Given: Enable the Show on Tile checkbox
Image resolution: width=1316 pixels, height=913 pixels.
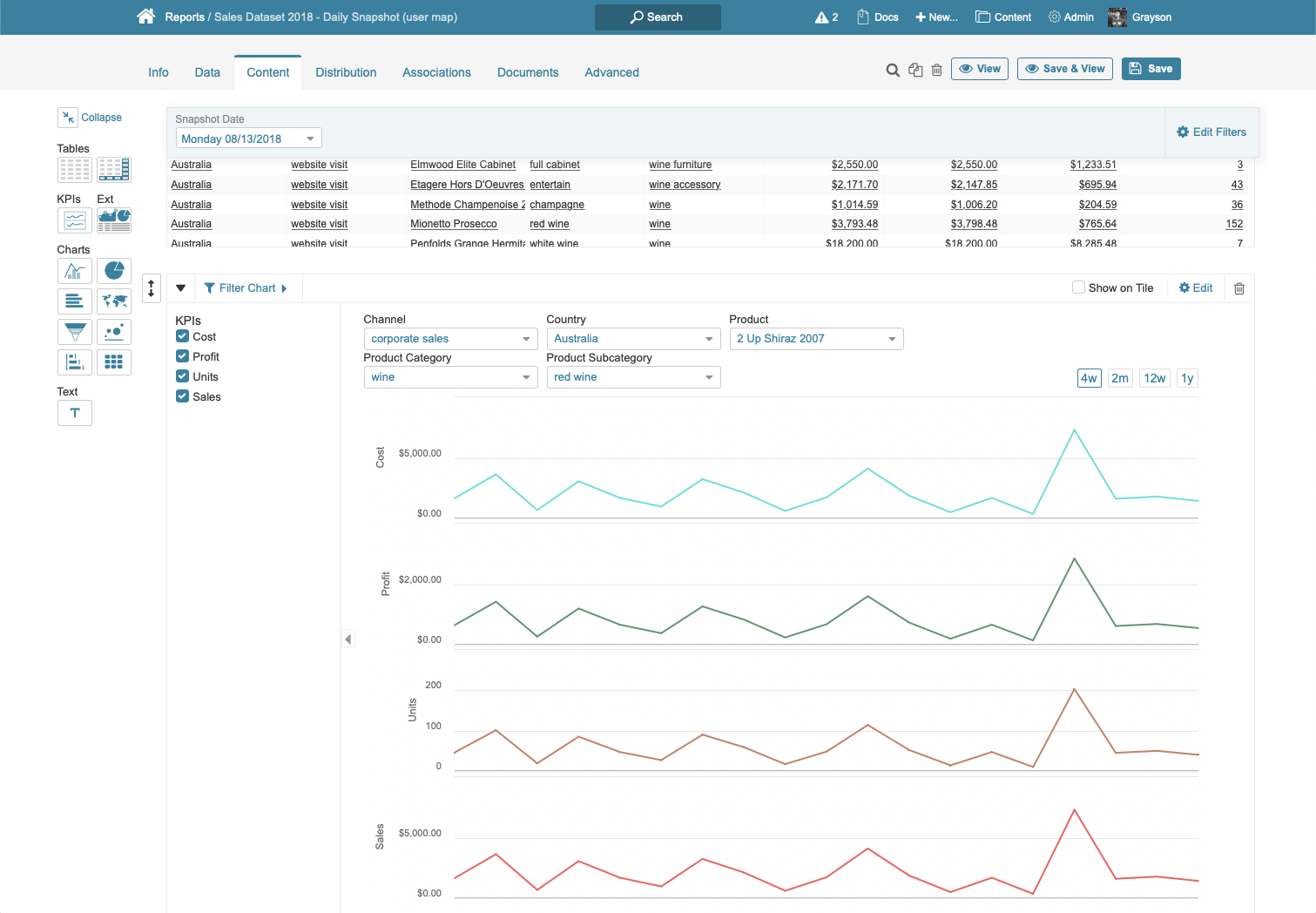Looking at the screenshot, I should tap(1078, 287).
